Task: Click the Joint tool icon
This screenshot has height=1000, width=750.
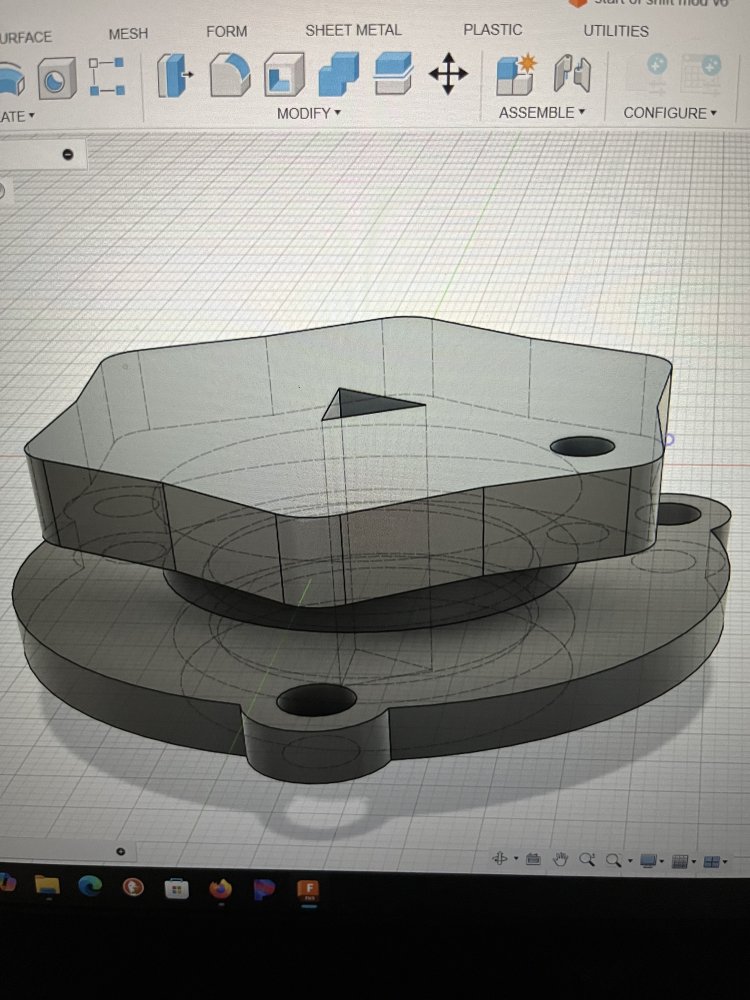Action: pyautogui.click(x=572, y=75)
